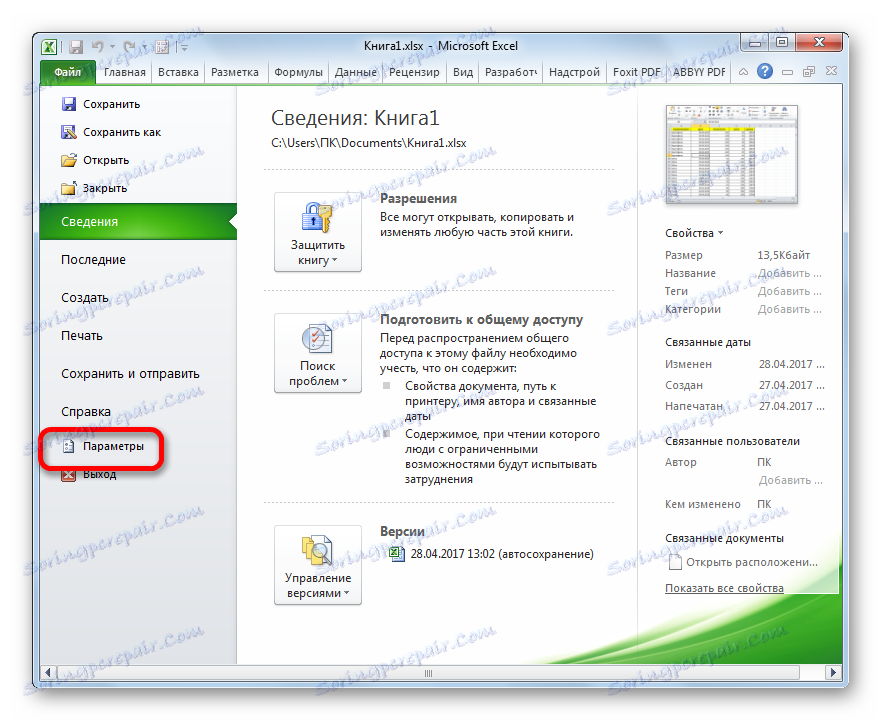
Task: Open the Redo history dropdown arrow
Action: pyautogui.click(x=144, y=47)
